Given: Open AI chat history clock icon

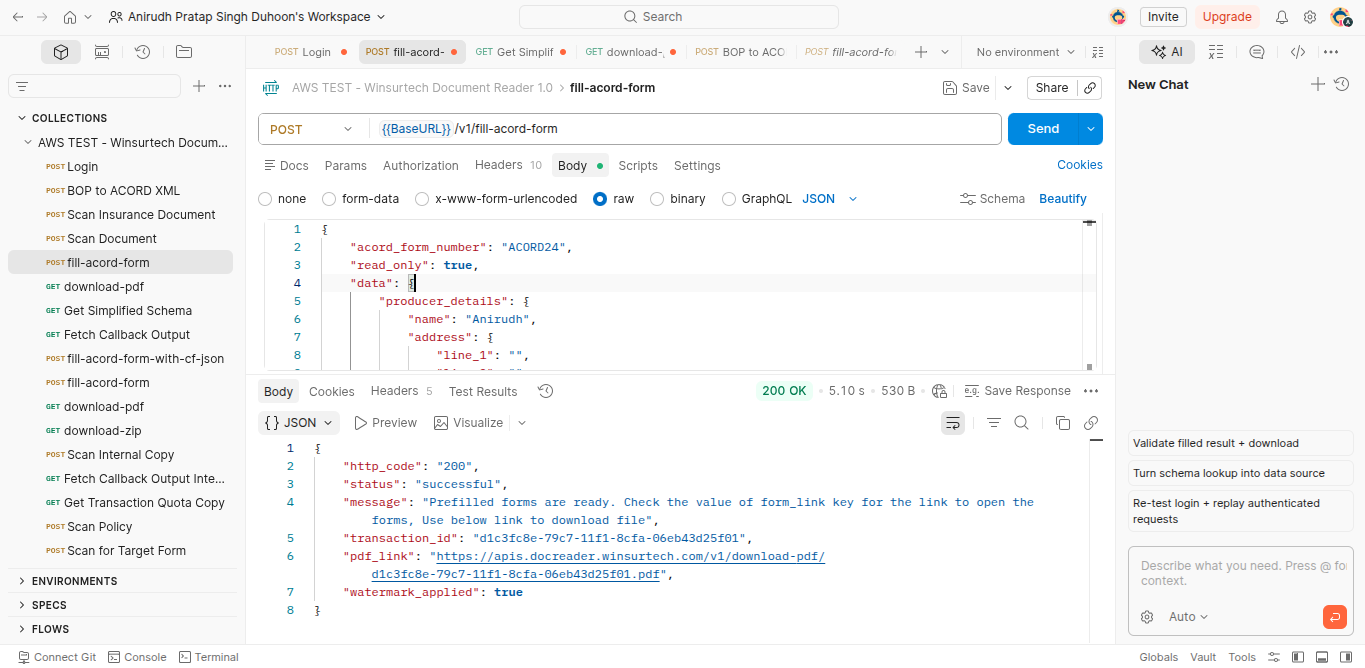Looking at the screenshot, I should tap(1342, 85).
